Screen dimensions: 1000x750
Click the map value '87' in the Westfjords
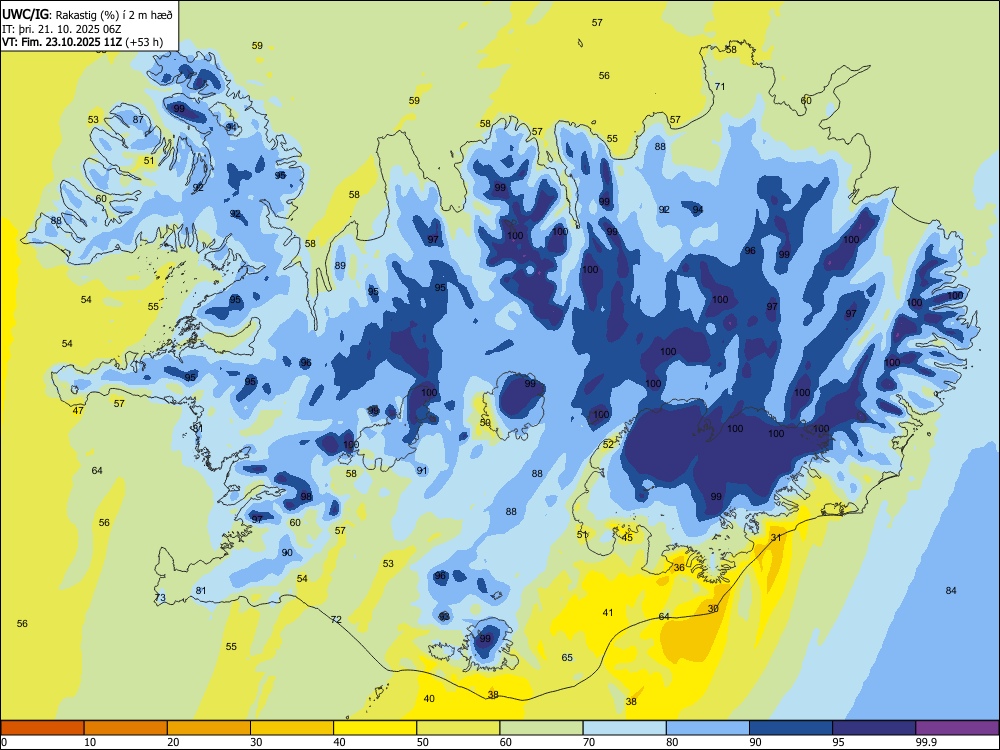[138, 119]
